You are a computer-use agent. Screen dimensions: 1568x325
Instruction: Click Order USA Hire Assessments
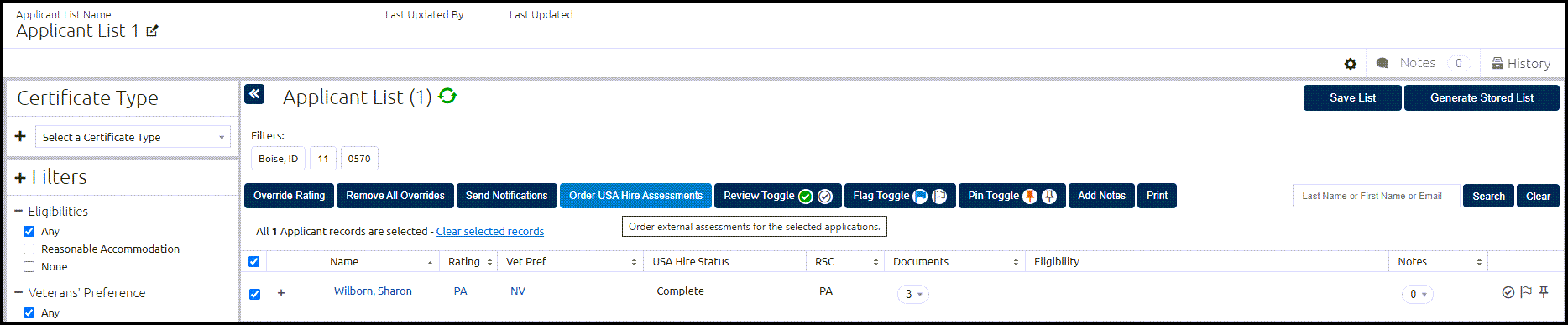pyautogui.click(x=635, y=196)
